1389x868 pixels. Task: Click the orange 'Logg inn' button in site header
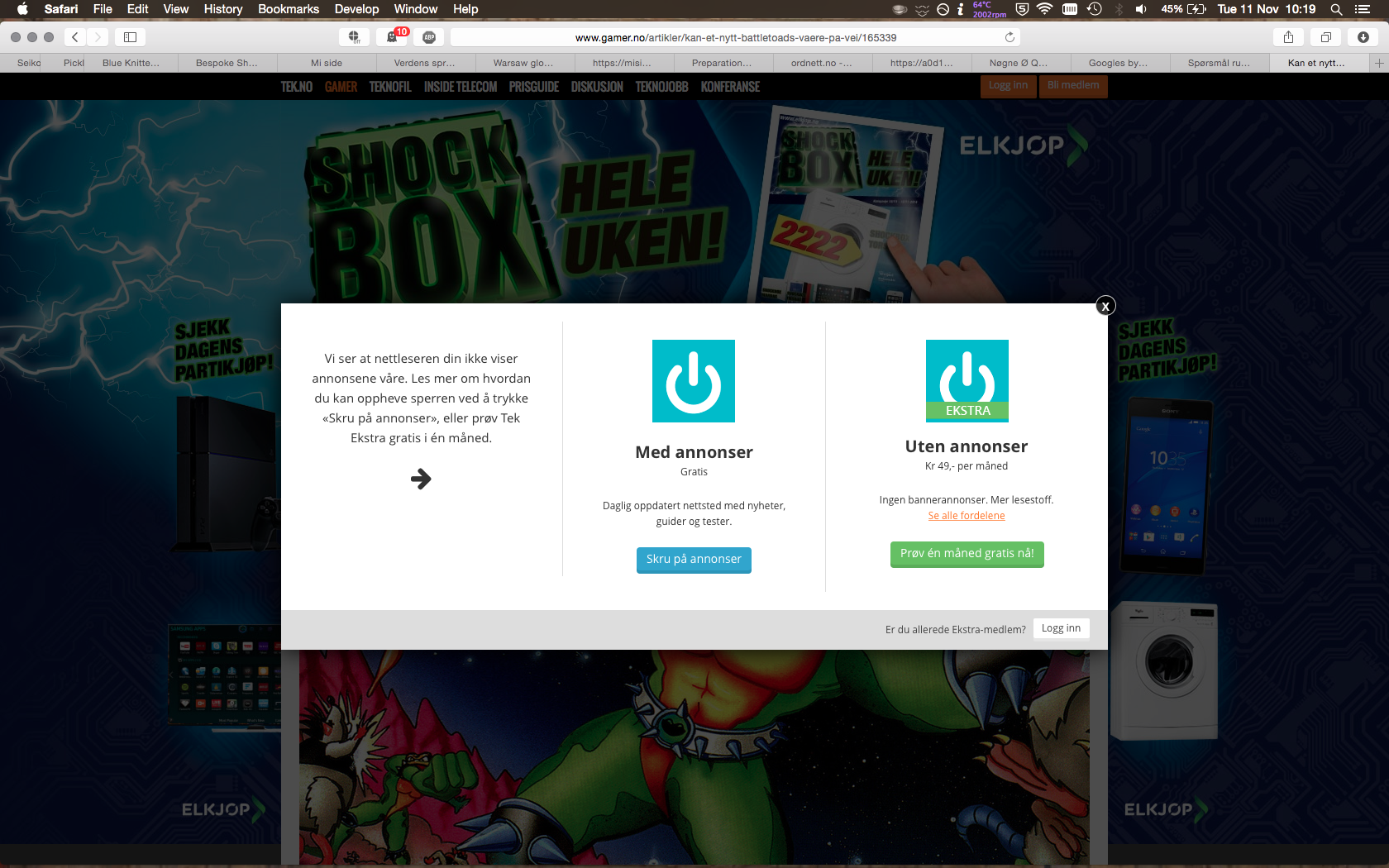[1008, 86]
